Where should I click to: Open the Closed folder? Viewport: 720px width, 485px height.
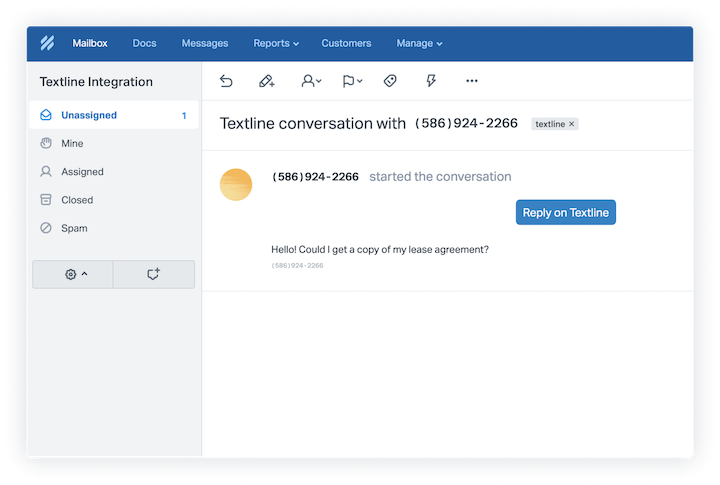coord(113,200)
